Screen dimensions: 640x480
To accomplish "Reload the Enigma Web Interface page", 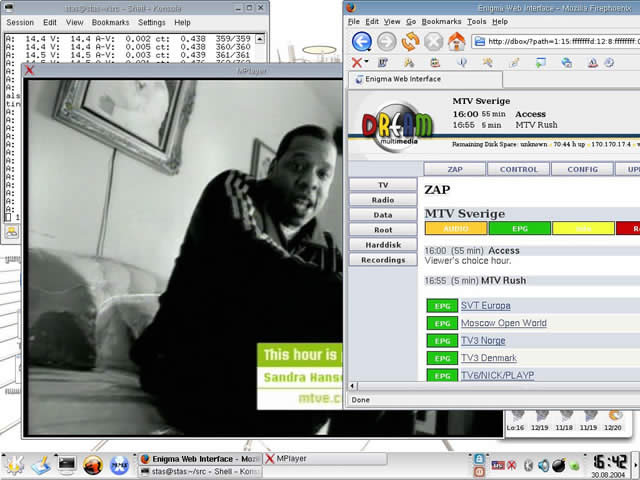I will (x=410, y=42).
